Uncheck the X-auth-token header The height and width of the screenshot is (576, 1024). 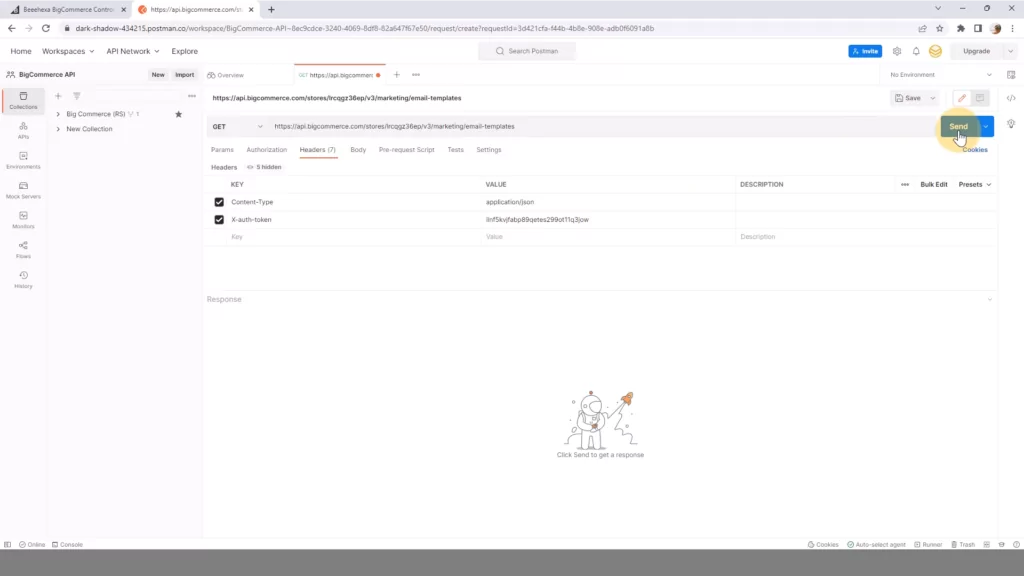tap(219, 220)
